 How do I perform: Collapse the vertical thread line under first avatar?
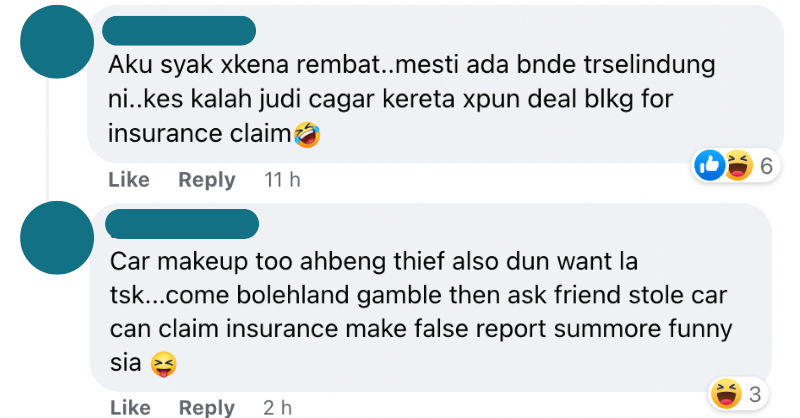(x=48, y=140)
